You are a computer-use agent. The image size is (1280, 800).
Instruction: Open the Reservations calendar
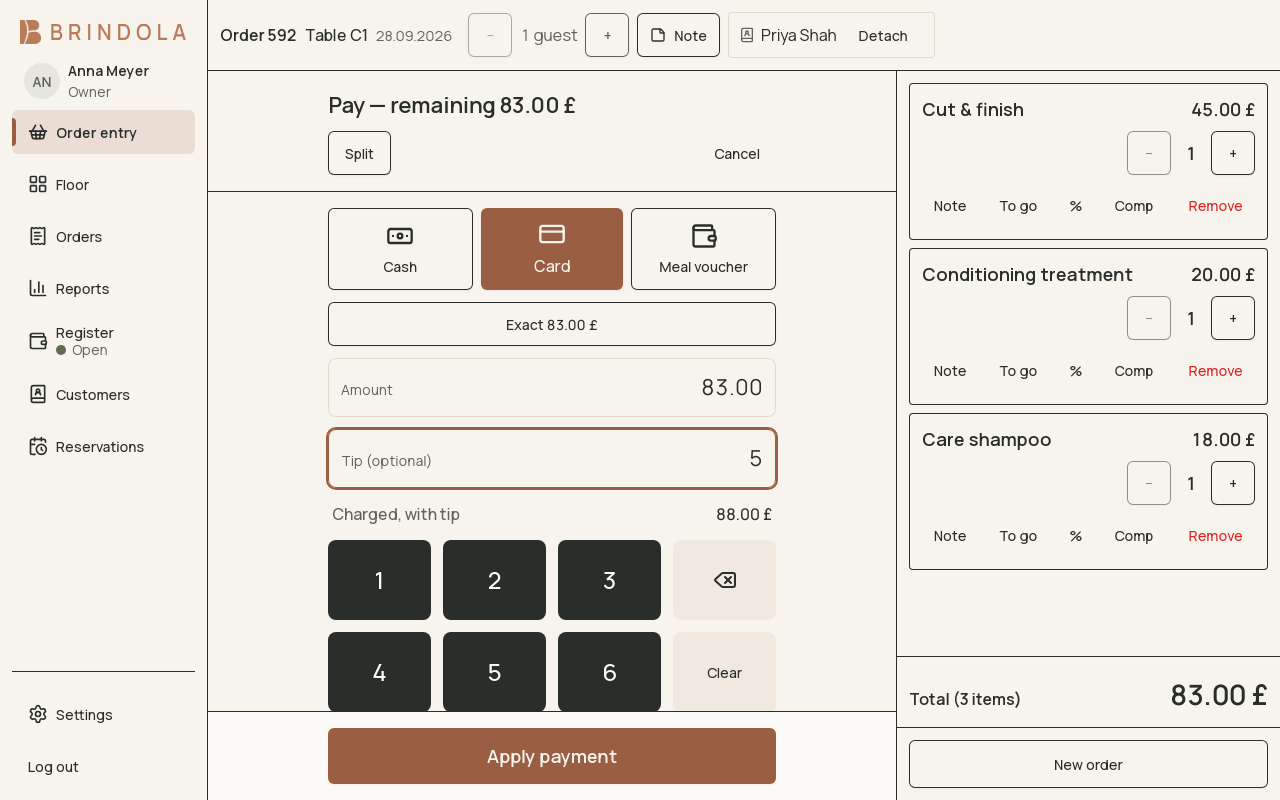103,446
